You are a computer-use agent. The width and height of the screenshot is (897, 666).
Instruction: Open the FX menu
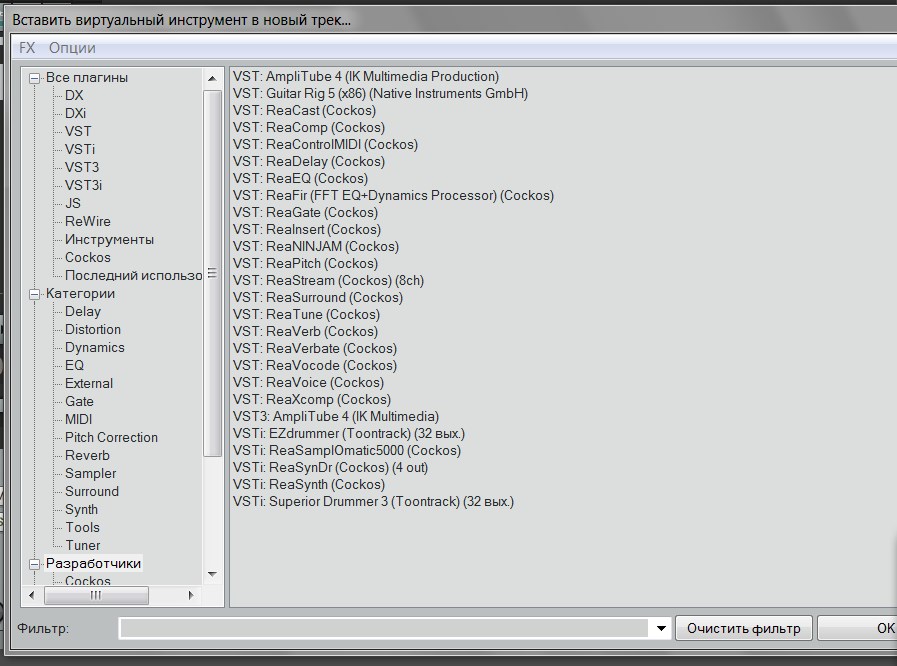(x=27, y=47)
